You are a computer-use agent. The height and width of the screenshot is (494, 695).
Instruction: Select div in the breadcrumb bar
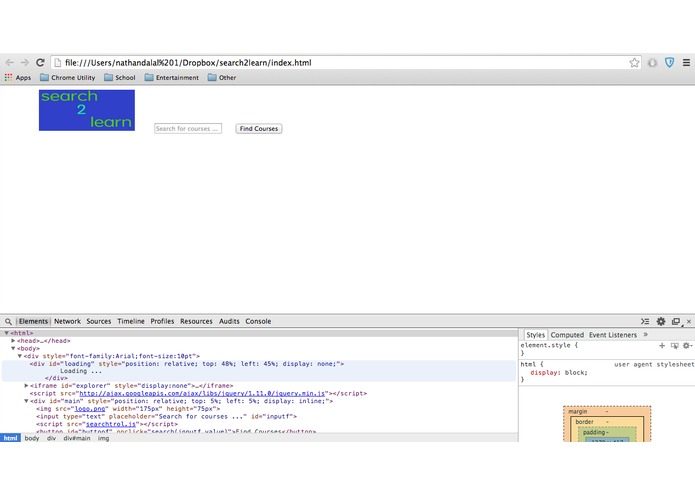51,438
